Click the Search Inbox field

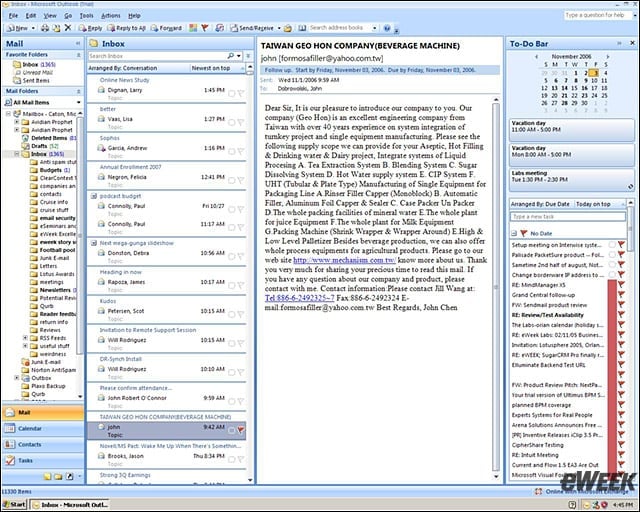(157, 56)
